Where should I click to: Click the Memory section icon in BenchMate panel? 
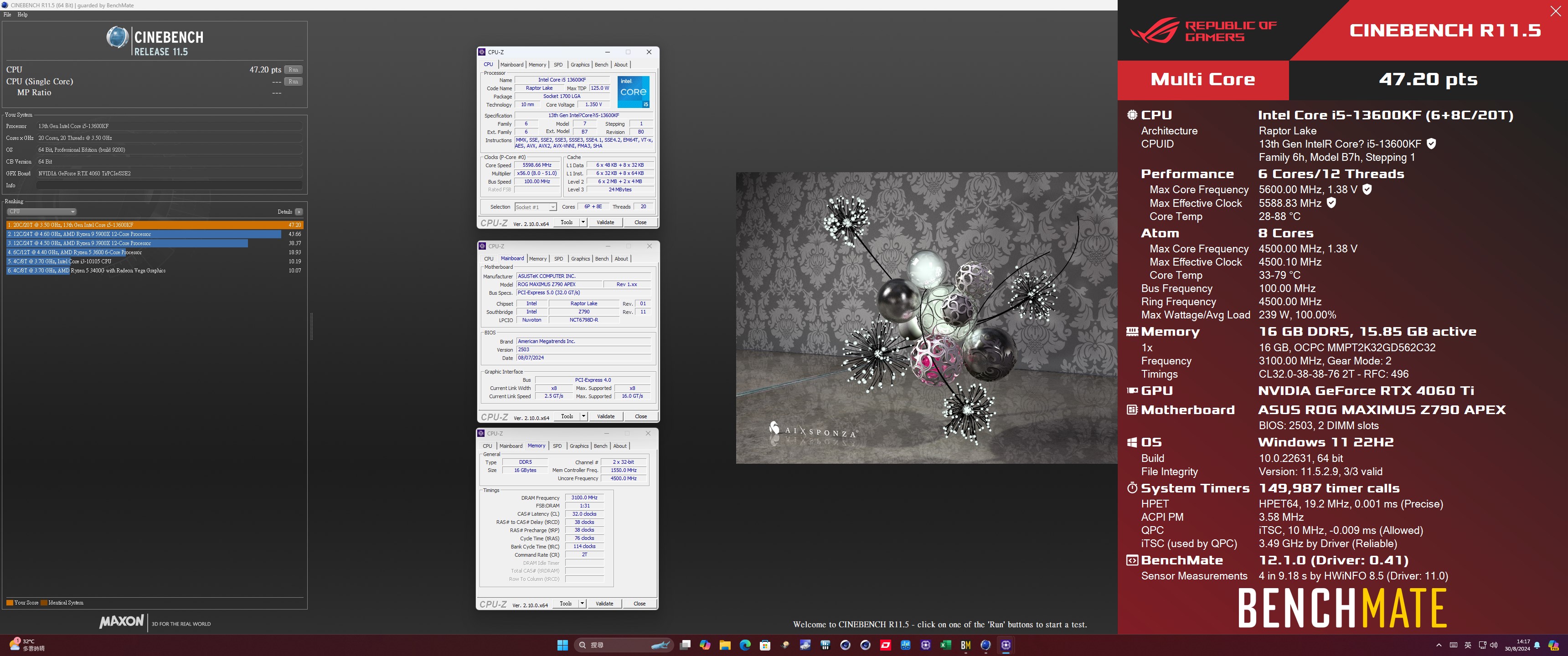click(1132, 332)
